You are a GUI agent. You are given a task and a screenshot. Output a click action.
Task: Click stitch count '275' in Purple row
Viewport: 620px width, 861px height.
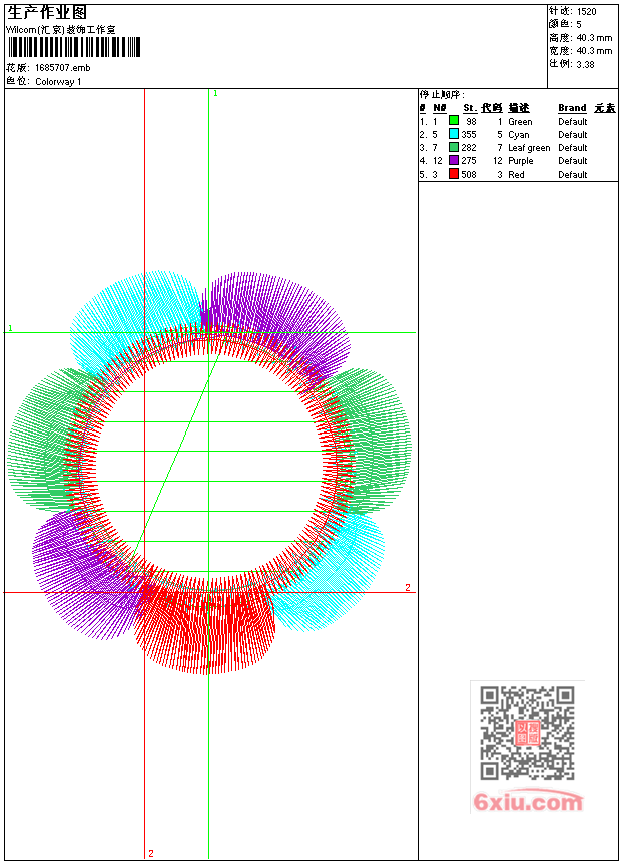[469, 161]
